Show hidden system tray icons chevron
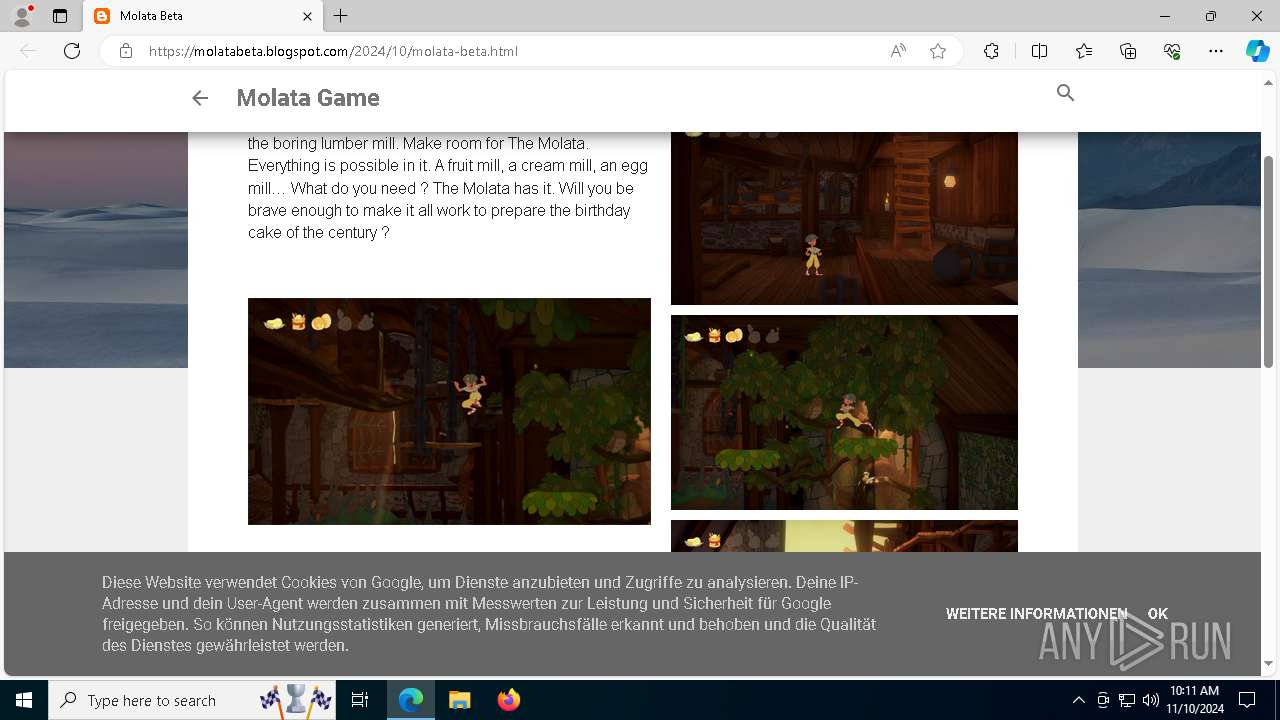1280x720 pixels. click(x=1078, y=700)
